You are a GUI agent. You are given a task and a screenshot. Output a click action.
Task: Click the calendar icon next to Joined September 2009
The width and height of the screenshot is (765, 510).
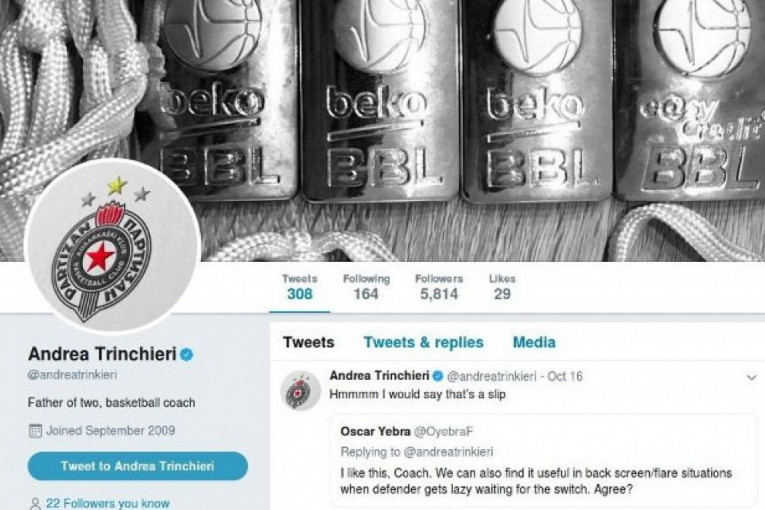click(x=35, y=431)
